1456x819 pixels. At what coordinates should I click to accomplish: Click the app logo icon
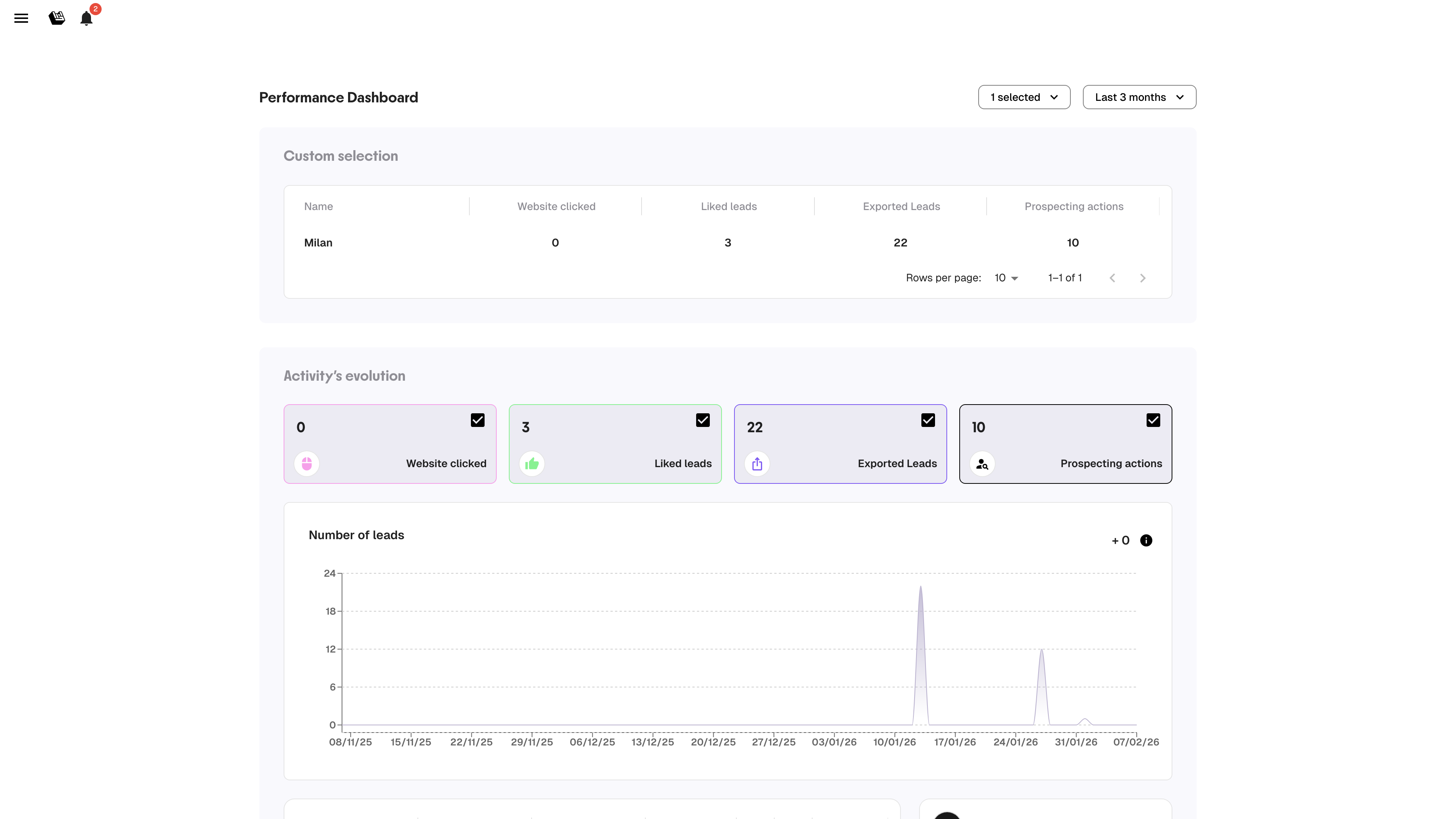pyautogui.click(x=56, y=18)
